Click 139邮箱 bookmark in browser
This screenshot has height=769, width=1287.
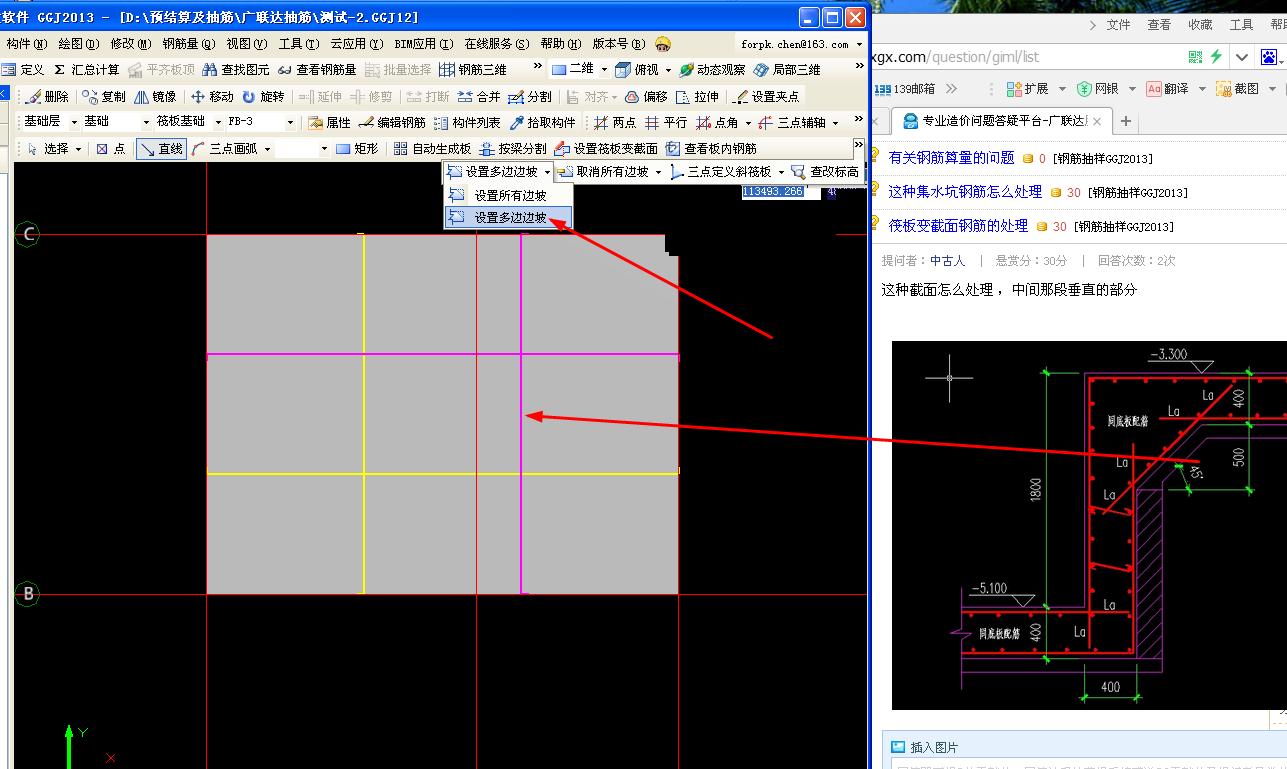[x=906, y=89]
